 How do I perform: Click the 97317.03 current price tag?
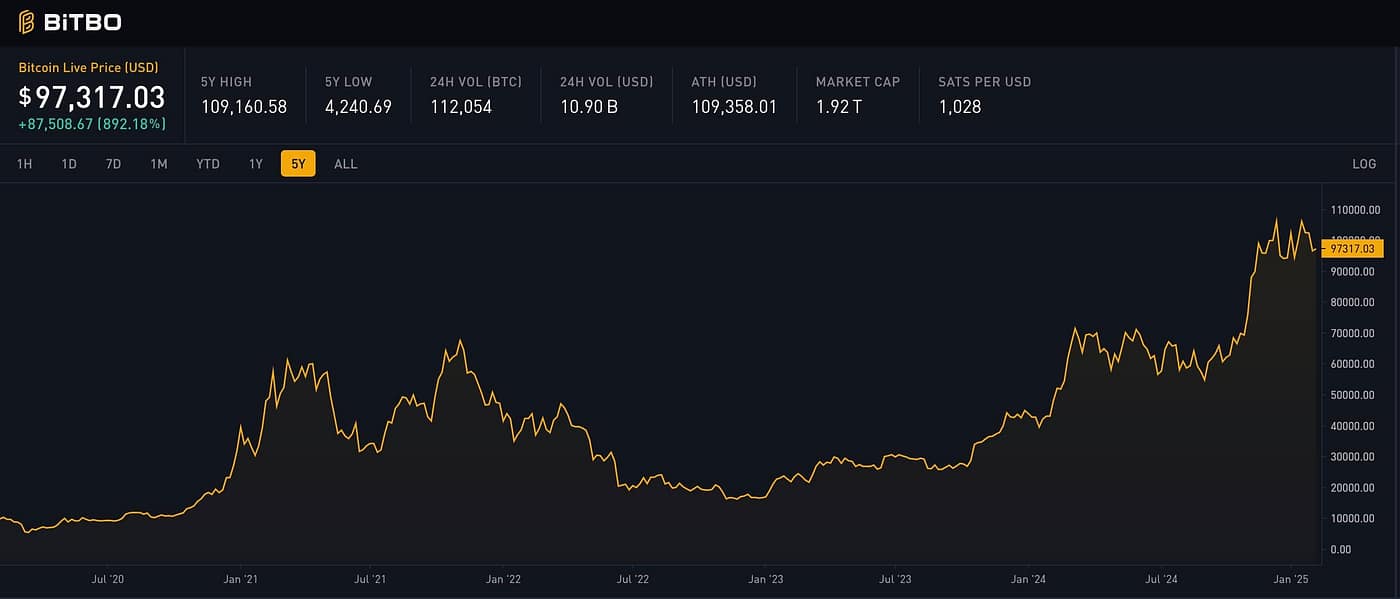click(x=1352, y=248)
